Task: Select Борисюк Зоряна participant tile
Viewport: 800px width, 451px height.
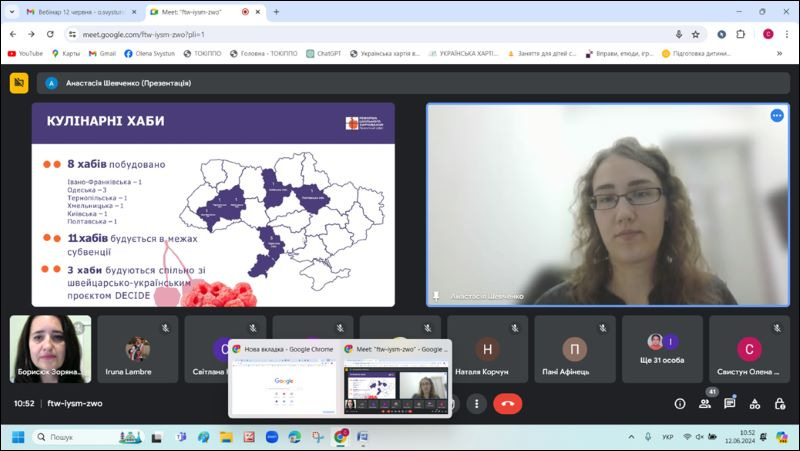Action: tap(51, 349)
